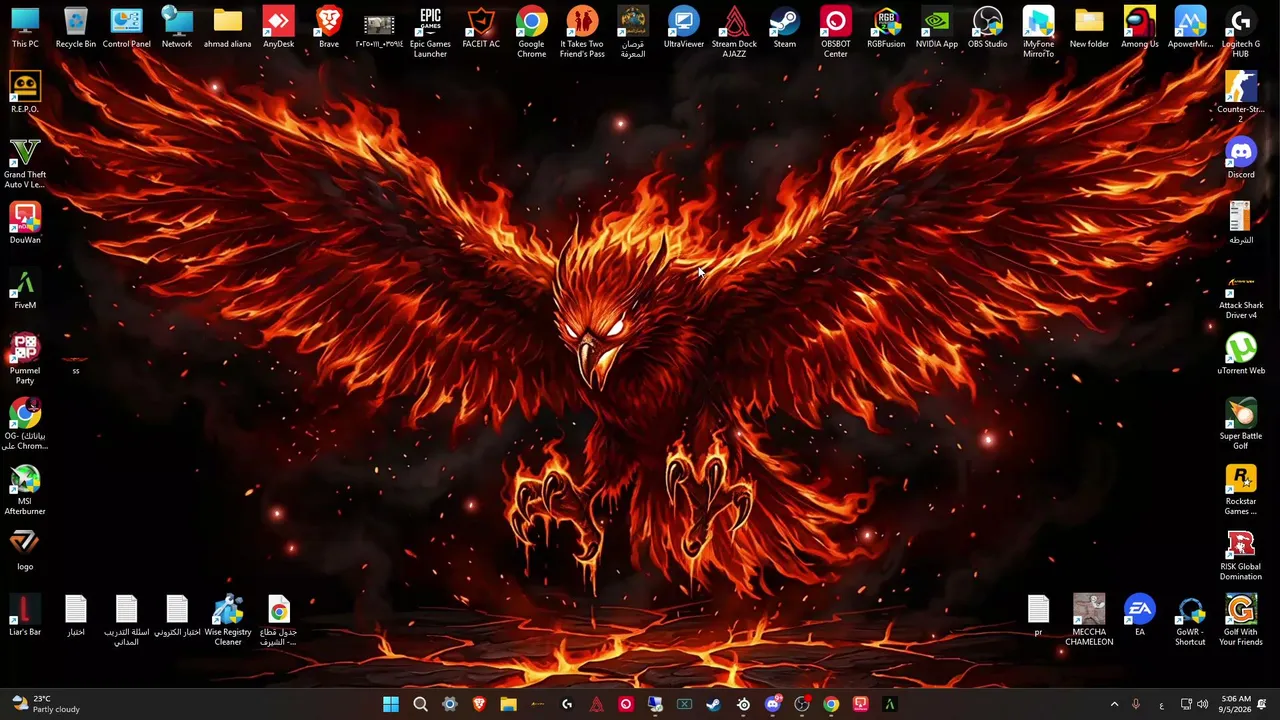Screen dimensions: 1280x720
Task: Select the logo file on desktop
Action: pyautogui.click(x=25, y=550)
